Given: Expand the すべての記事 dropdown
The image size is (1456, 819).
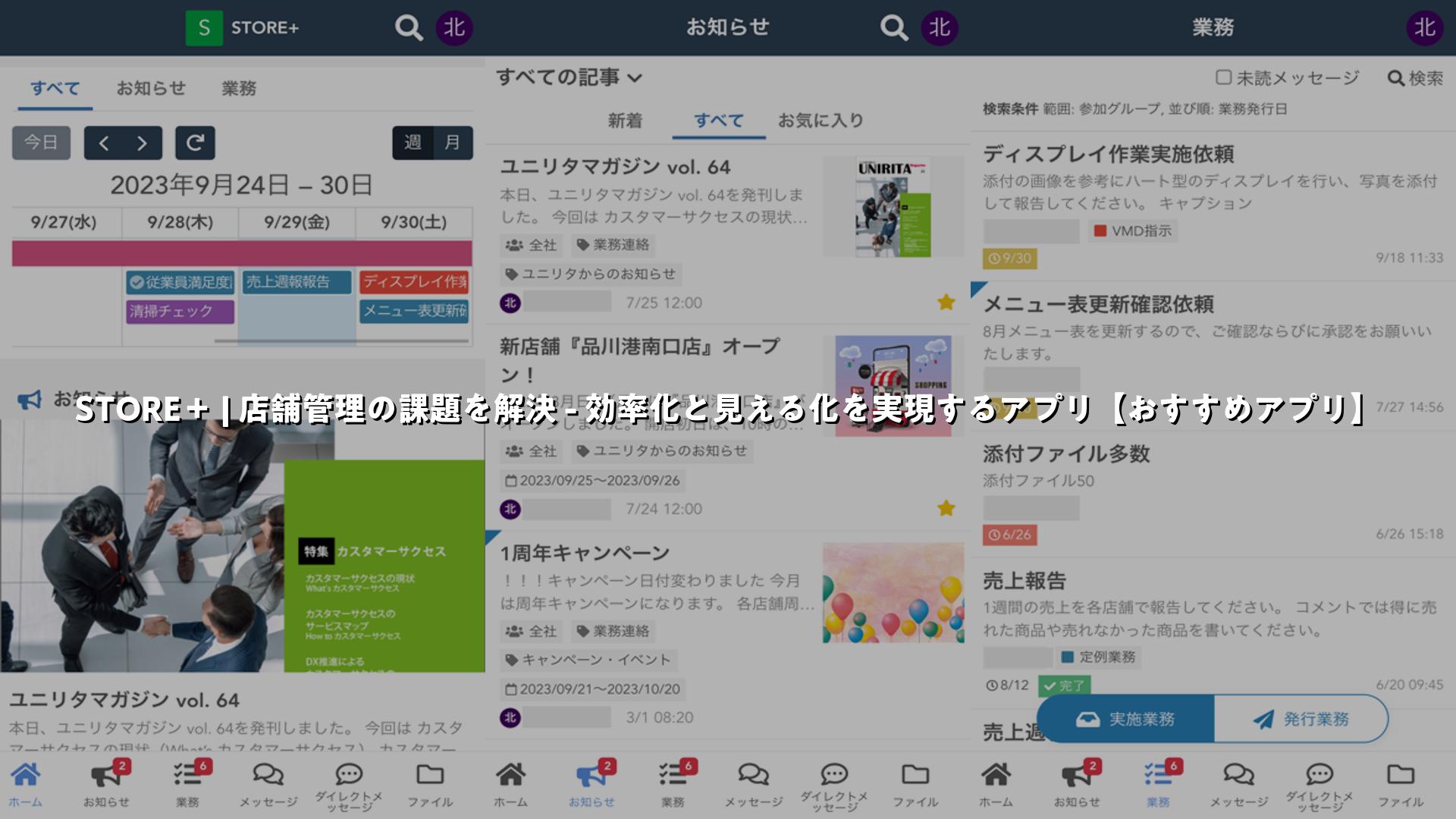Looking at the screenshot, I should point(570,77).
